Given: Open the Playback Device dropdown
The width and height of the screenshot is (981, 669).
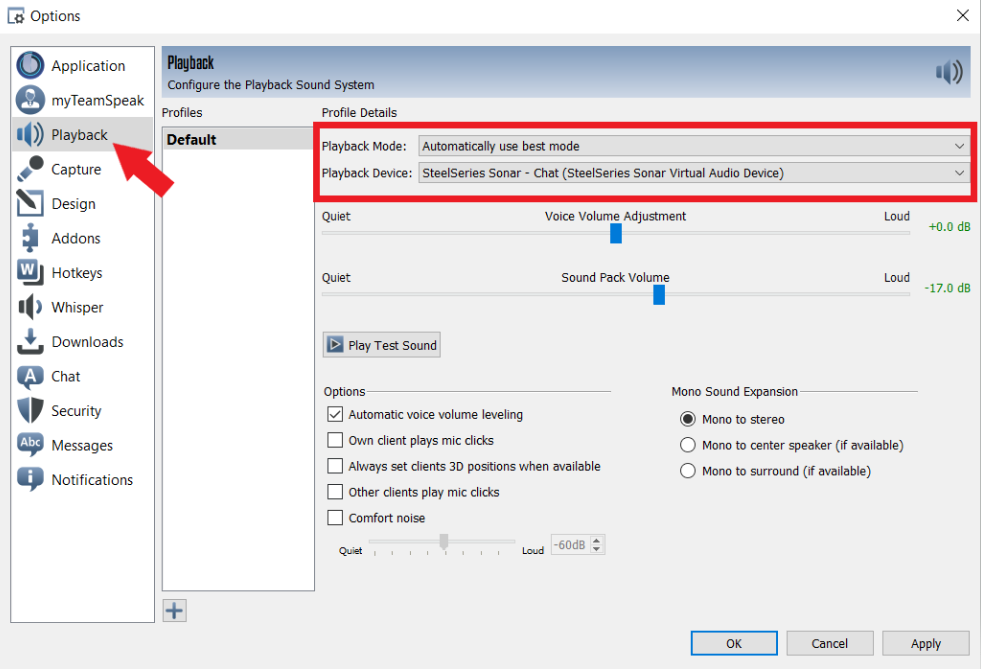Looking at the screenshot, I should coord(694,173).
